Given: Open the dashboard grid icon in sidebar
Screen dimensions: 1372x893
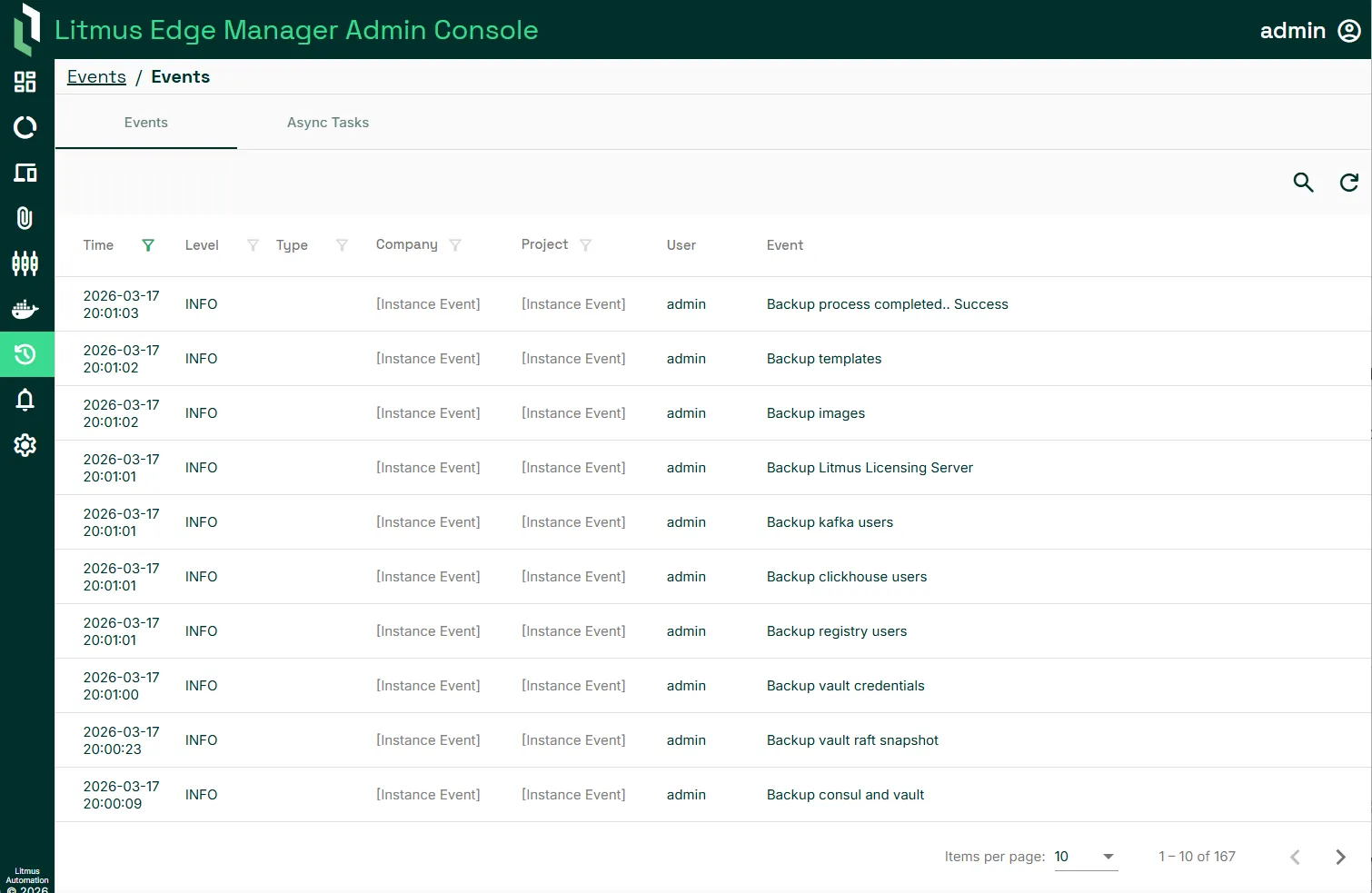Looking at the screenshot, I should pyautogui.click(x=25, y=82).
